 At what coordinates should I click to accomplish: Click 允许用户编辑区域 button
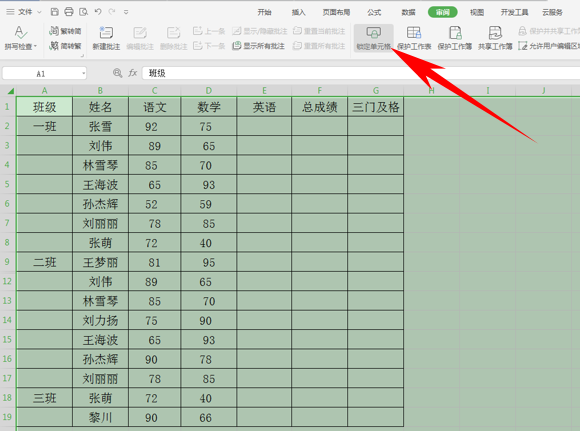pos(549,46)
